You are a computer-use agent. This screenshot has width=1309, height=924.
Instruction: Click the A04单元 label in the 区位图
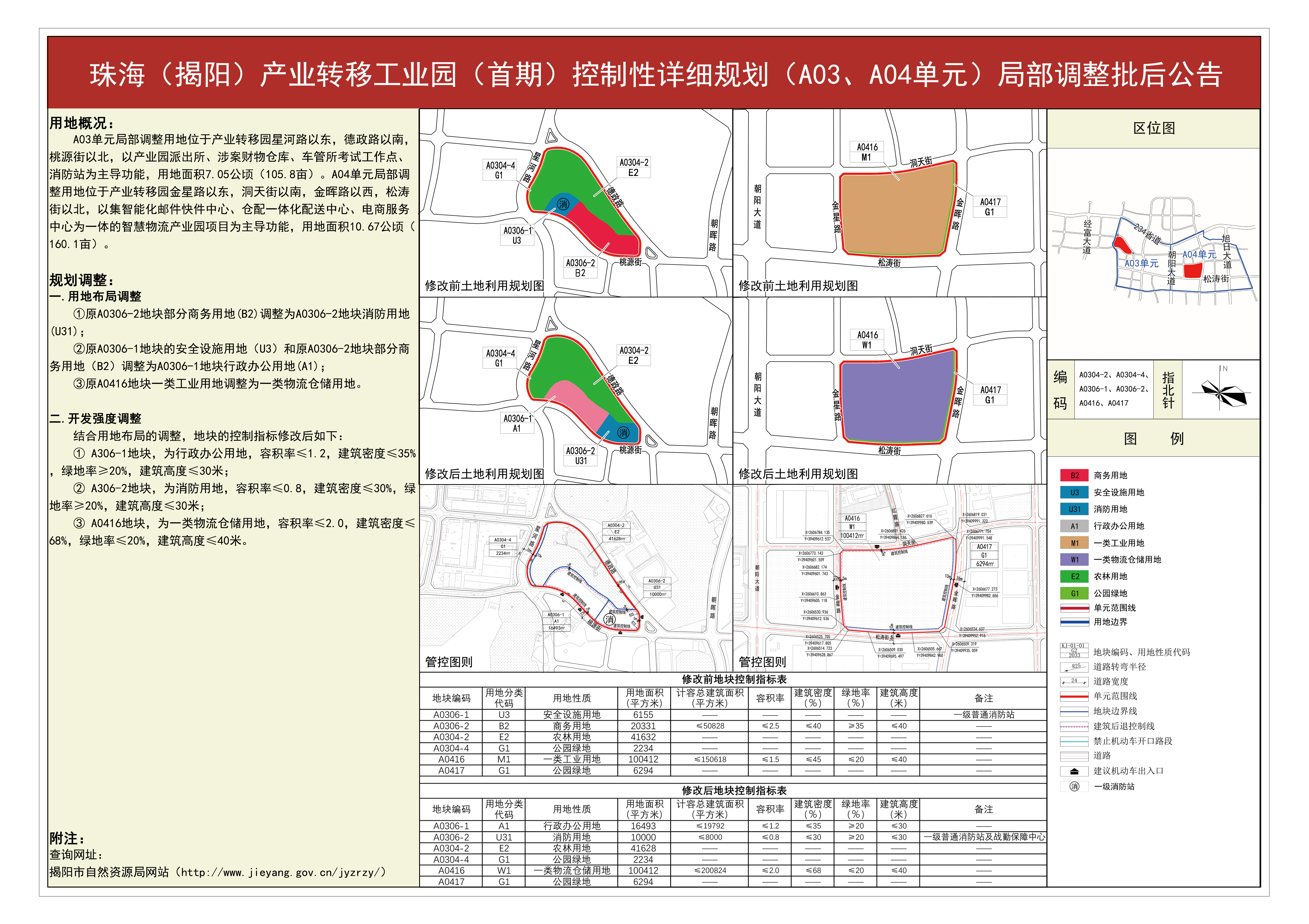[1199, 255]
